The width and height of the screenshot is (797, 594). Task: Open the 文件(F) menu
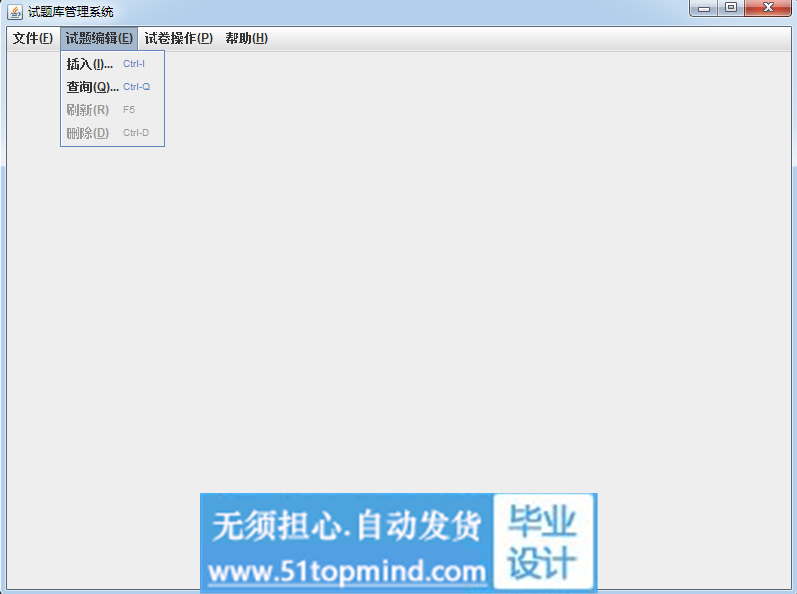tap(33, 39)
